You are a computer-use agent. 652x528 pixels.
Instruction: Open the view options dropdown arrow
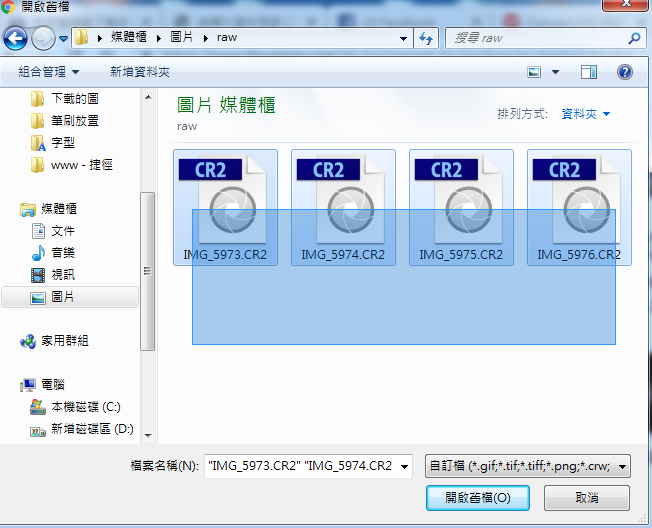coord(555,72)
